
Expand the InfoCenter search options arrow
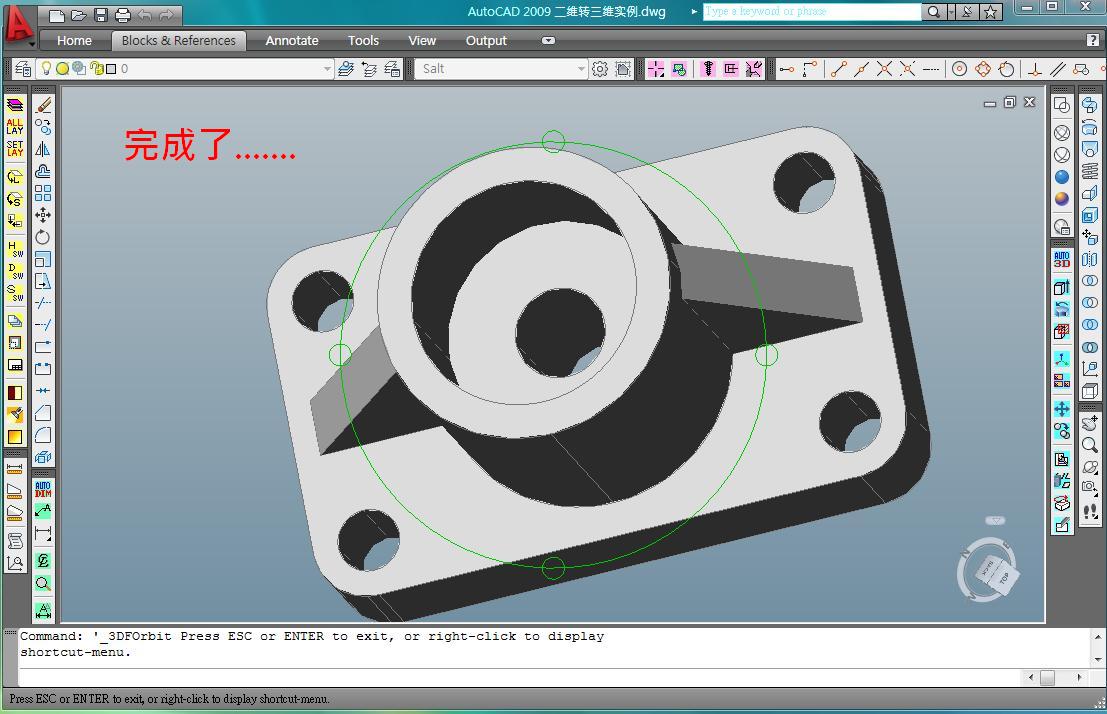click(951, 11)
